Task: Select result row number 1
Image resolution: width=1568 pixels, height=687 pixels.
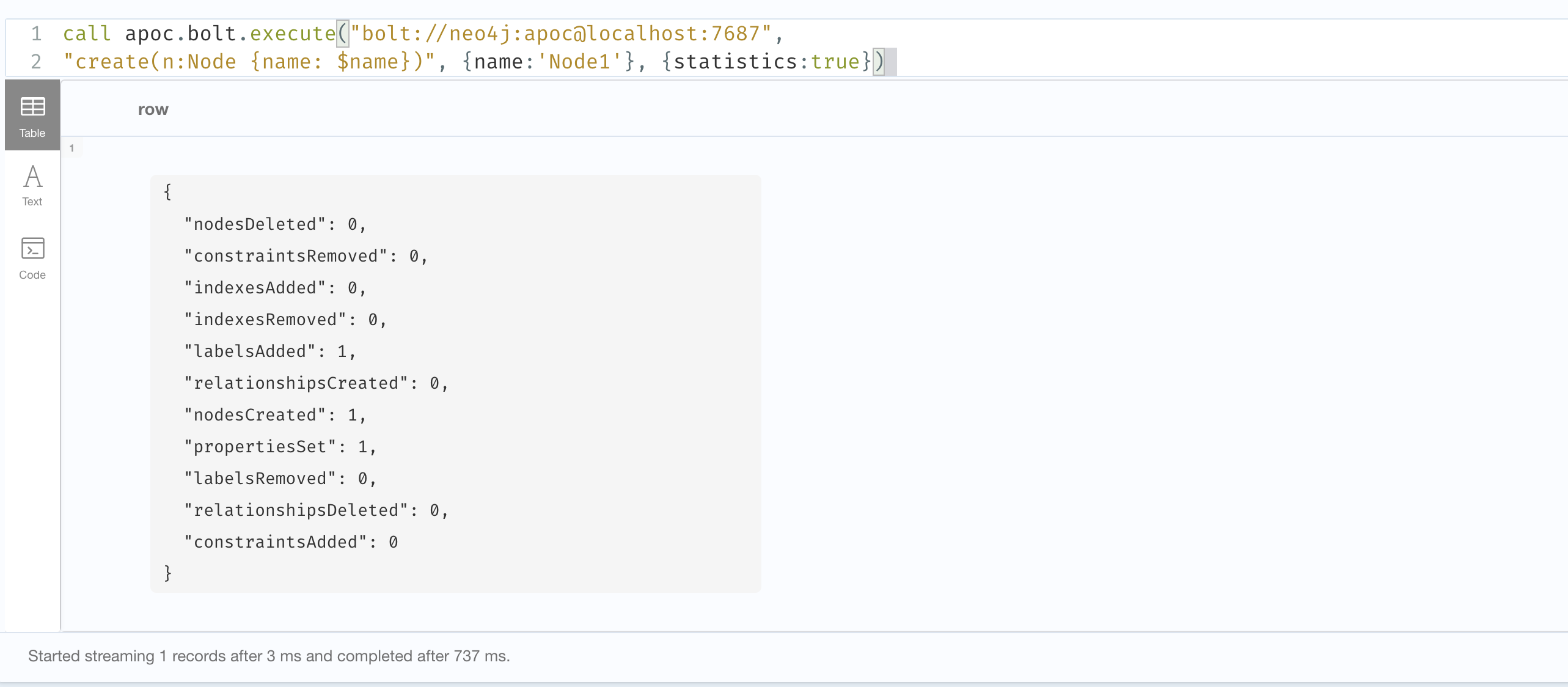Action: pyautogui.click(x=72, y=148)
